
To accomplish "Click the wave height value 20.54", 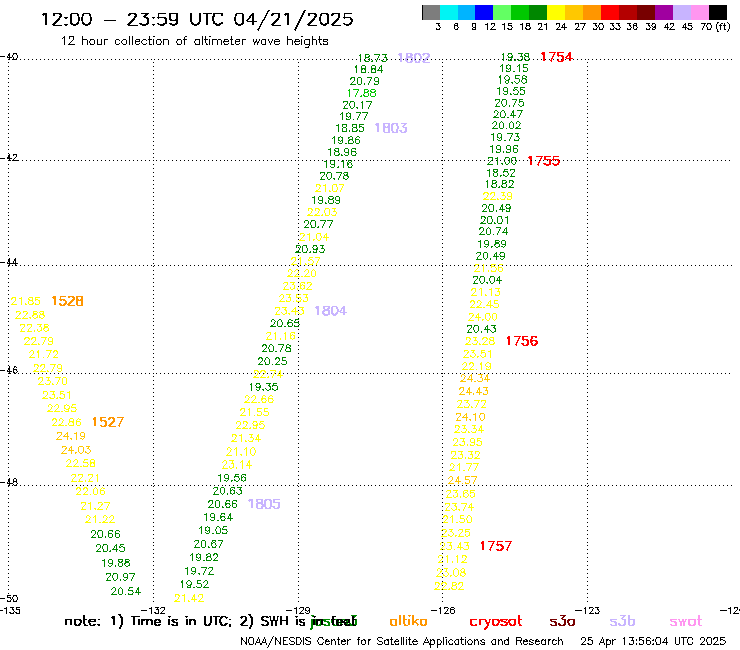I will (x=126, y=591).
